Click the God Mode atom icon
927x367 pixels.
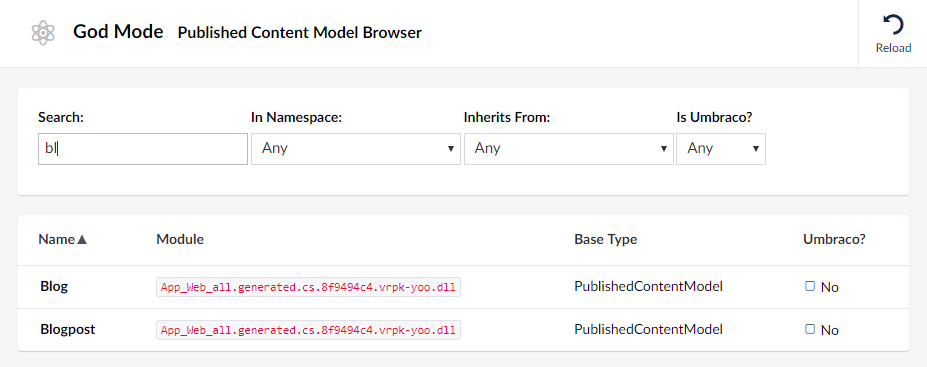43,33
